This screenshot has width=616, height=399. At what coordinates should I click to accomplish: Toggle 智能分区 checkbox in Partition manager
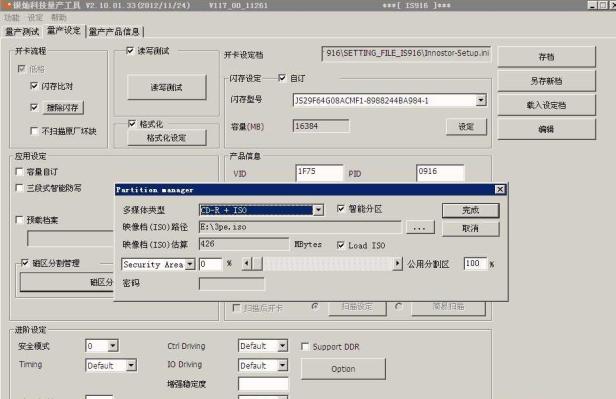(341, 209)
